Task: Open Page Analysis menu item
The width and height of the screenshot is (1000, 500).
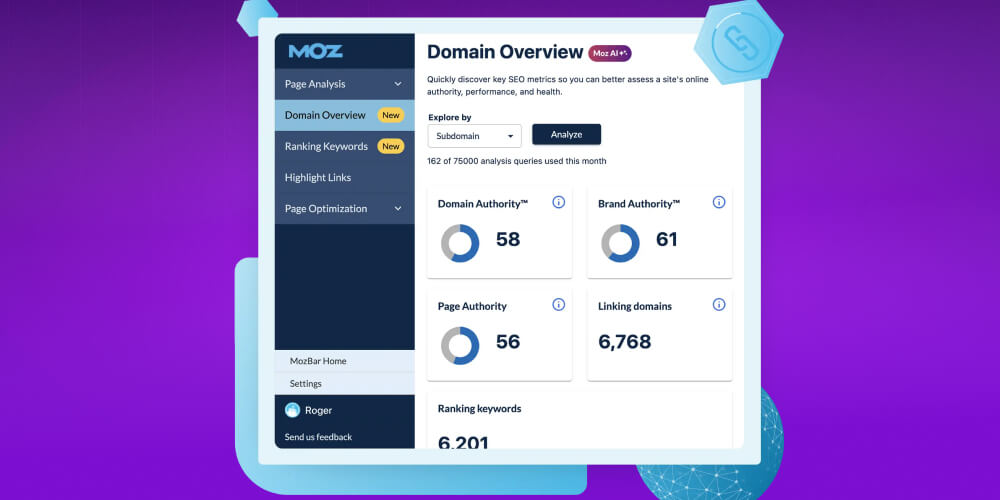Action: (x=344, y=84)
